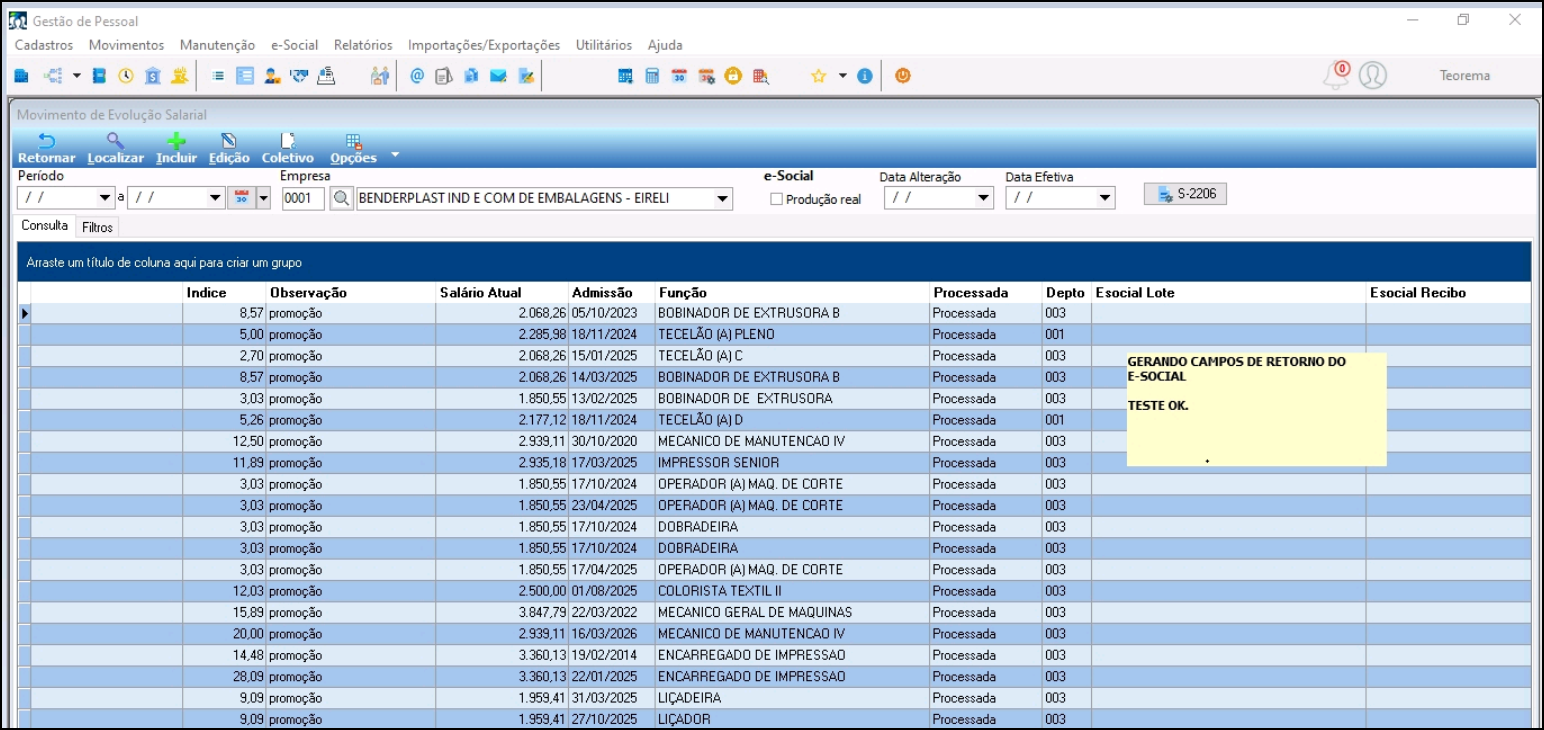The image size is (1544, 730).
Task: Open the e-Social menu
Action: click(x=294, y=45)
